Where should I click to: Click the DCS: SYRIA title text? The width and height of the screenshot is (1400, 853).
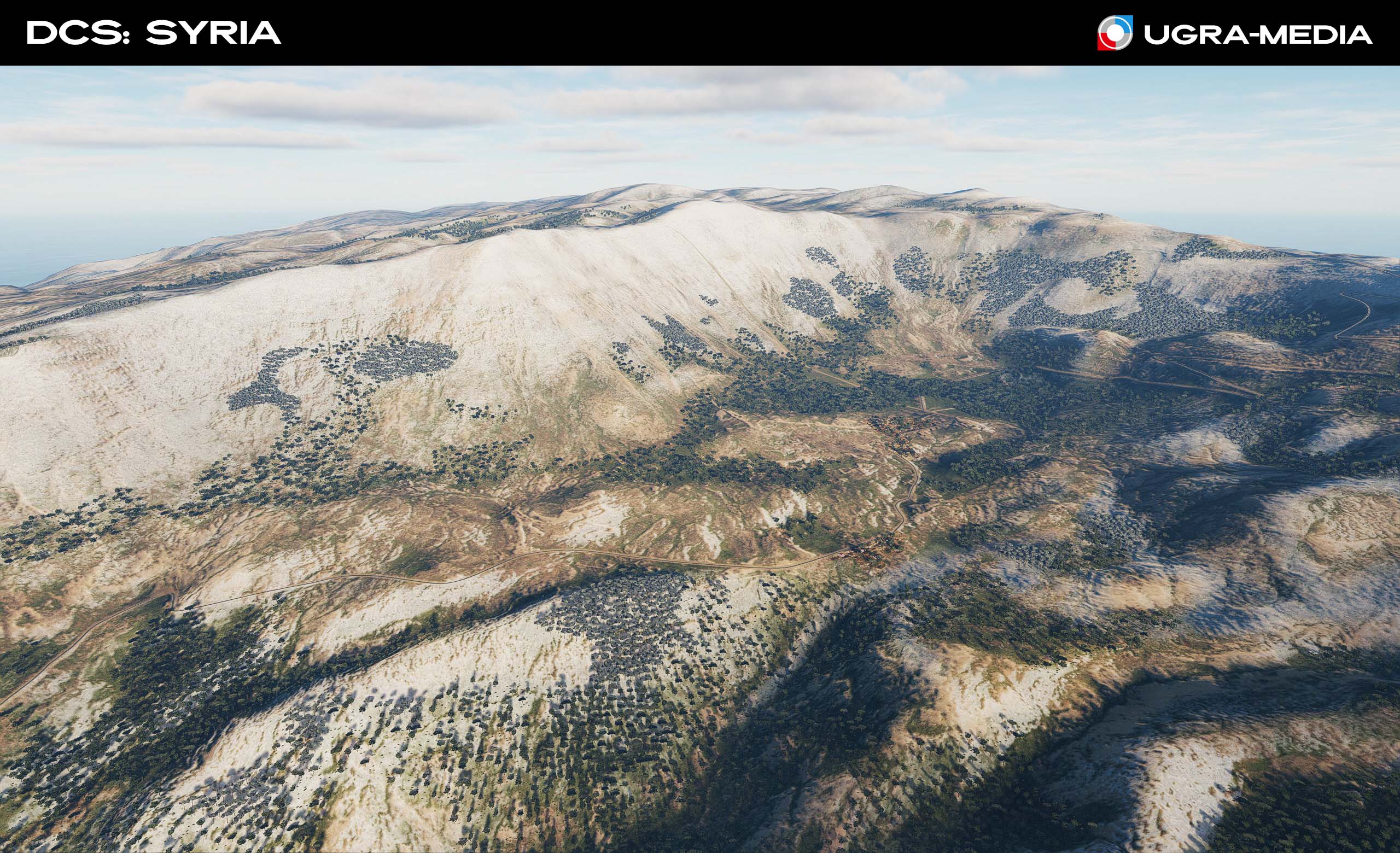pyautogui.click(x=154, y=33)
